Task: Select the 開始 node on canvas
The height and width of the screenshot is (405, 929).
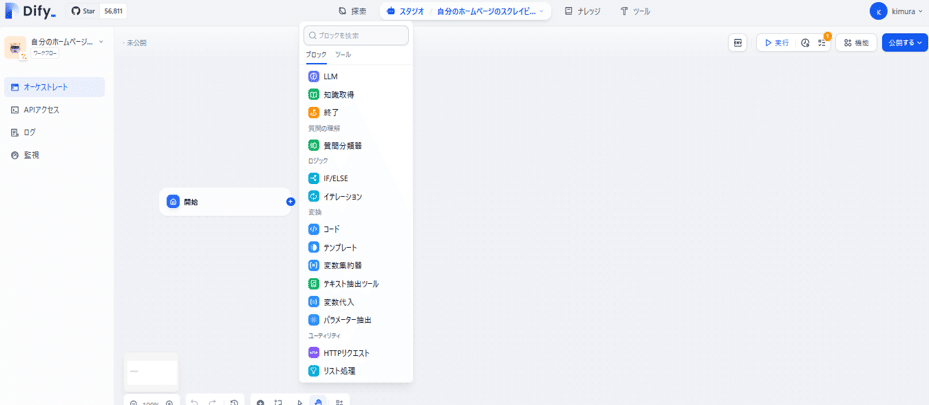Action: (x=225, y=202)
